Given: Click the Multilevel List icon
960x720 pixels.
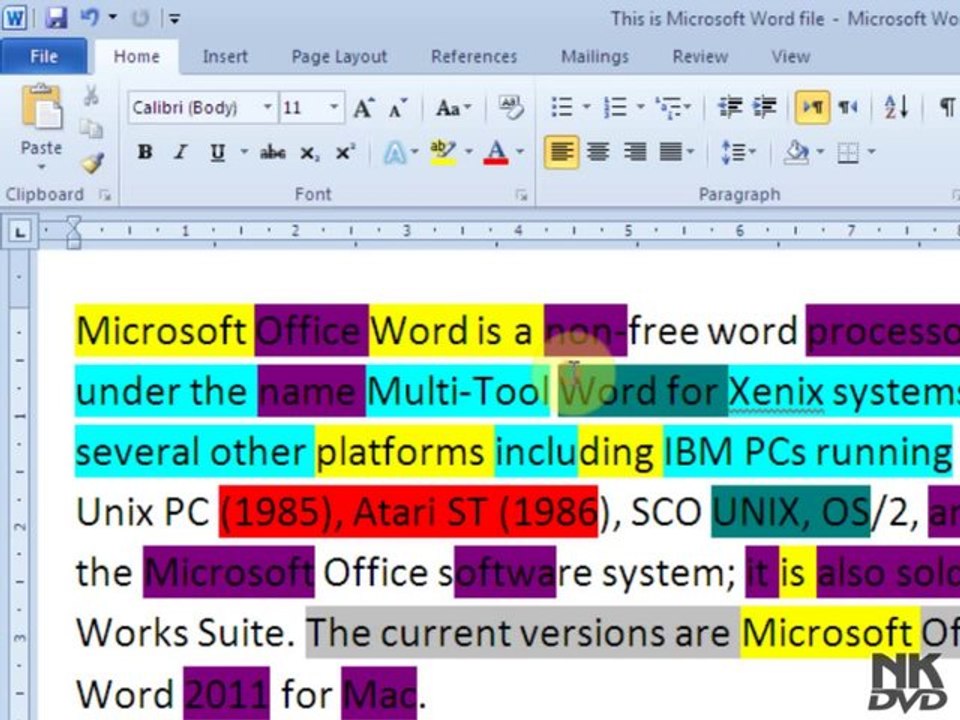Looking at the screenshot, I should (669, 107).
